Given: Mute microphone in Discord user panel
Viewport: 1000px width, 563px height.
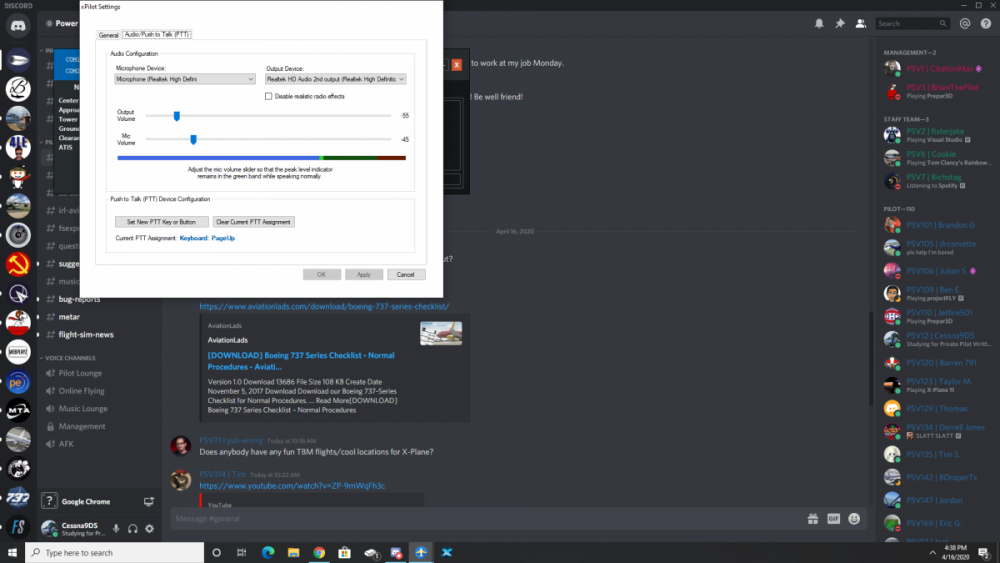Looking at the screenshot, I should coord(116,529).
